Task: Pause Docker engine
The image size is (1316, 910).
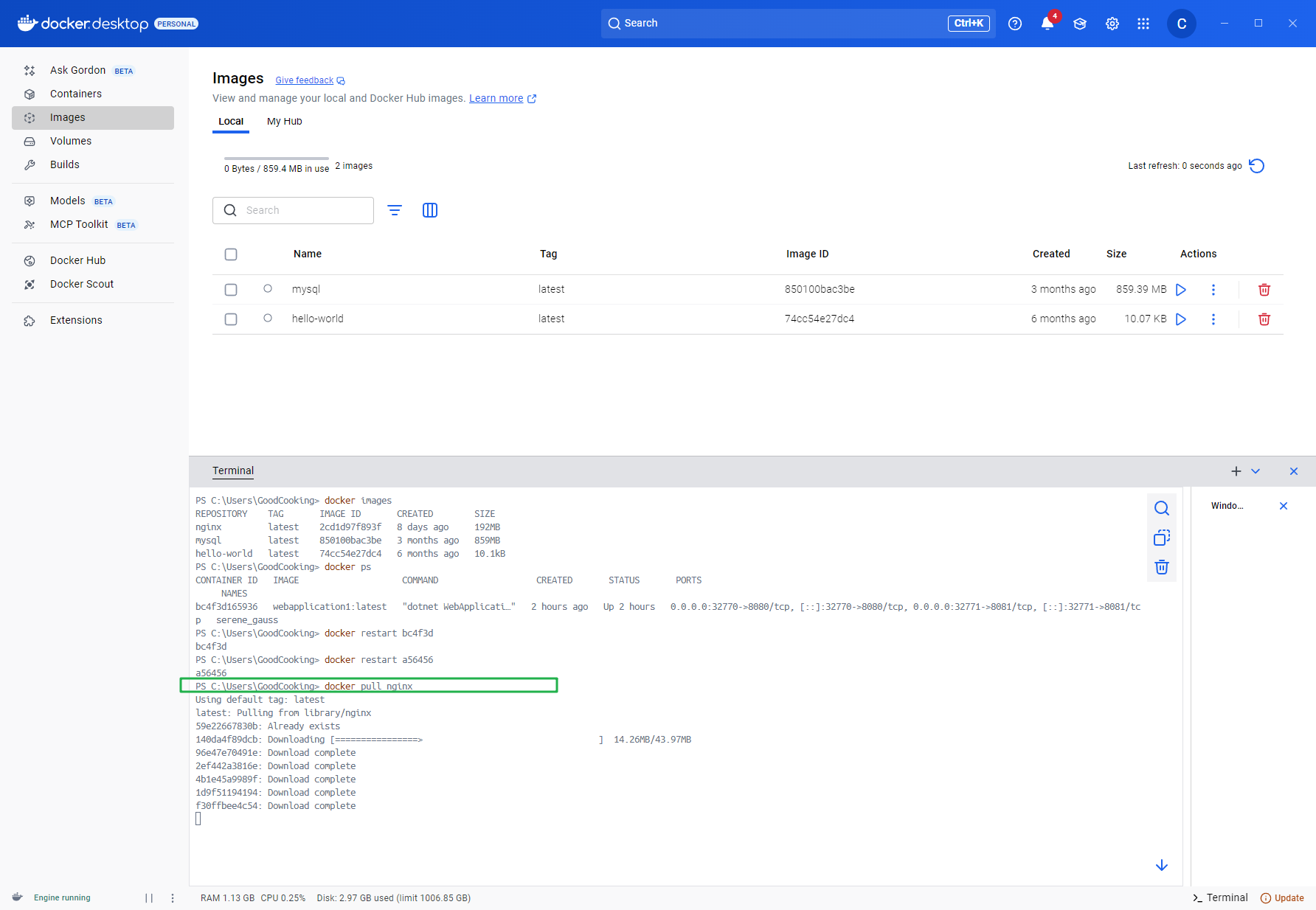Action: [149, 898]
